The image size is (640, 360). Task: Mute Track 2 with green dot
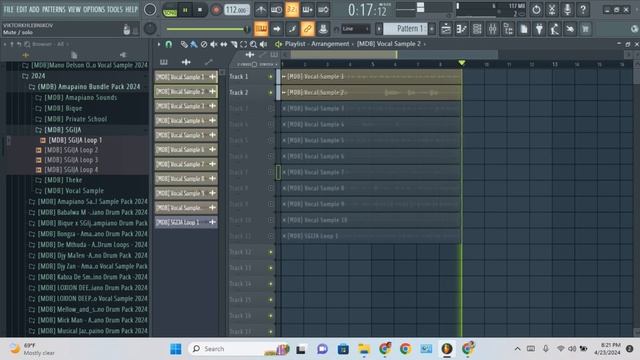pos(270,93)
